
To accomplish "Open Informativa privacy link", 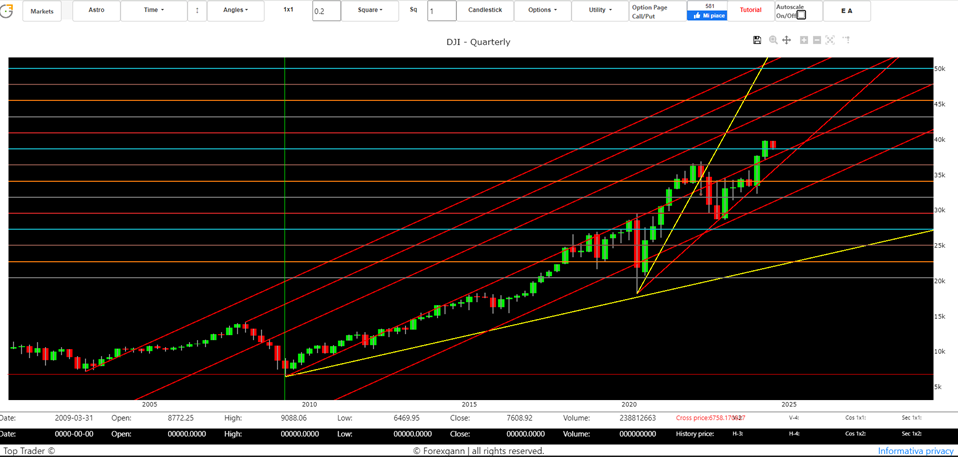I will coord(915,451).
